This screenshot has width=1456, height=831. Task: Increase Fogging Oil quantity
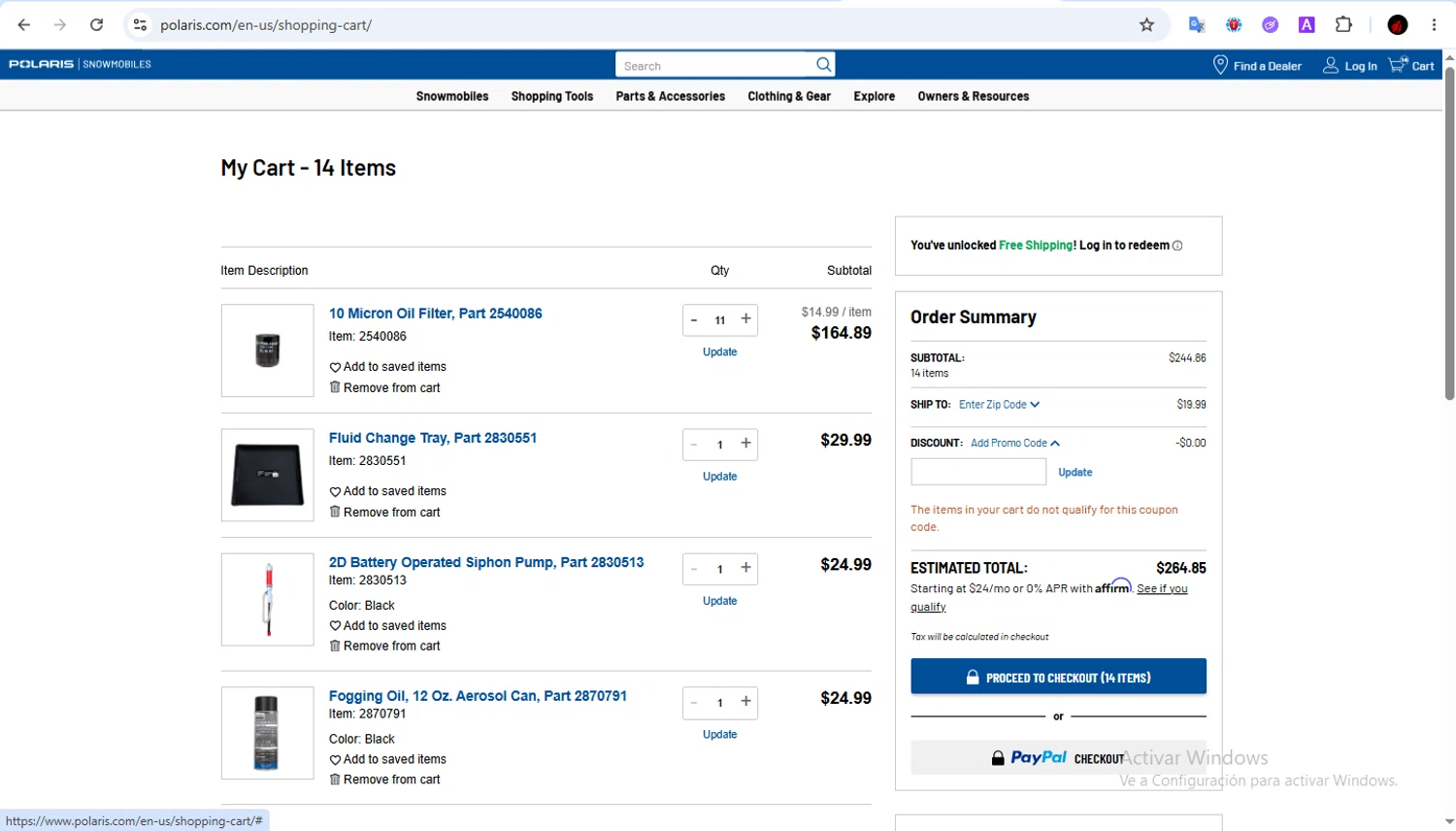(745, 702)
